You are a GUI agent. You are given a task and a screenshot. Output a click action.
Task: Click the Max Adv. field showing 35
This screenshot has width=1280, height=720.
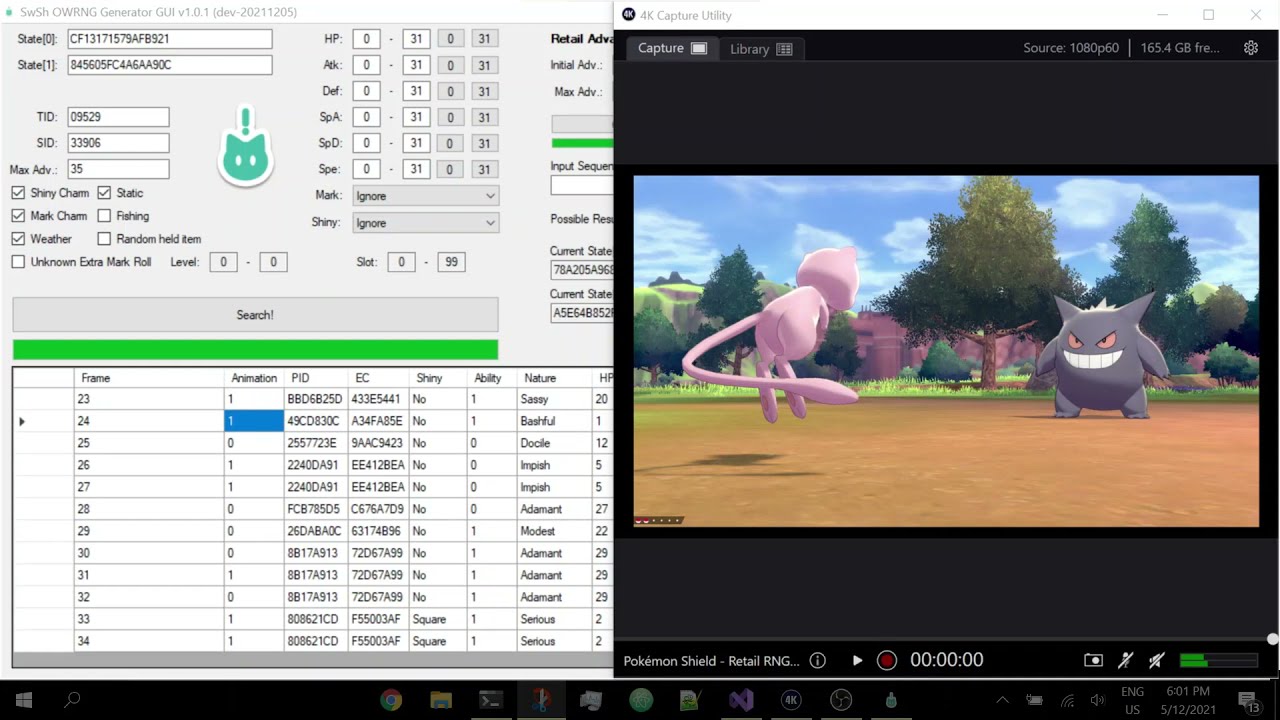pyautogui.click(x=118, y=169)
